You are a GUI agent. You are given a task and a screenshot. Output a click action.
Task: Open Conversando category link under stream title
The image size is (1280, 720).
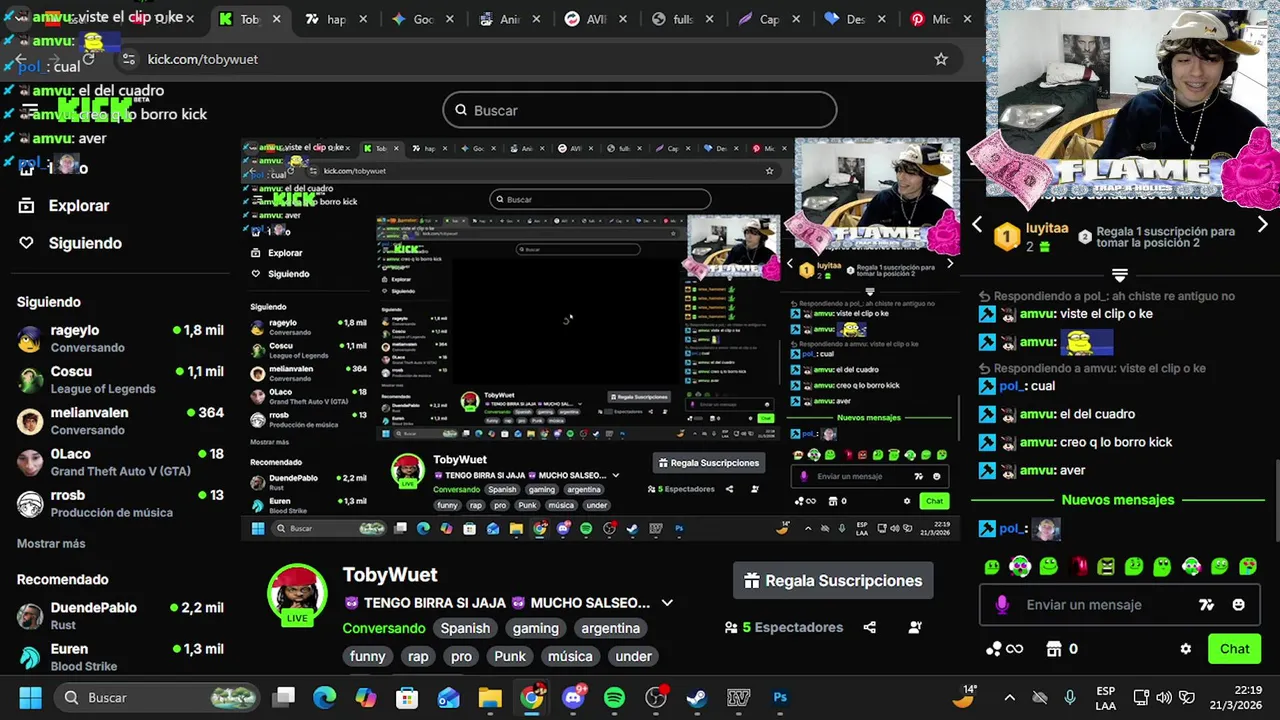coord(384,628)
